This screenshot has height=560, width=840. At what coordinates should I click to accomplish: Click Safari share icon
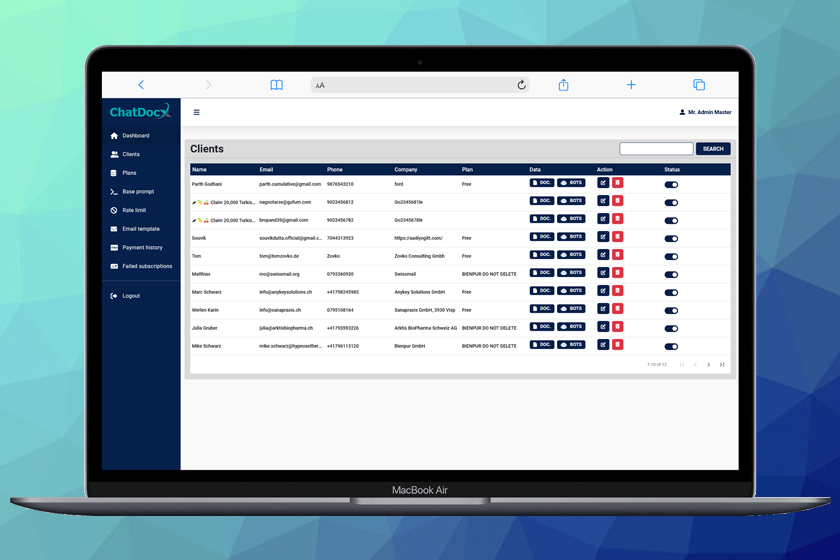point(563,85)
